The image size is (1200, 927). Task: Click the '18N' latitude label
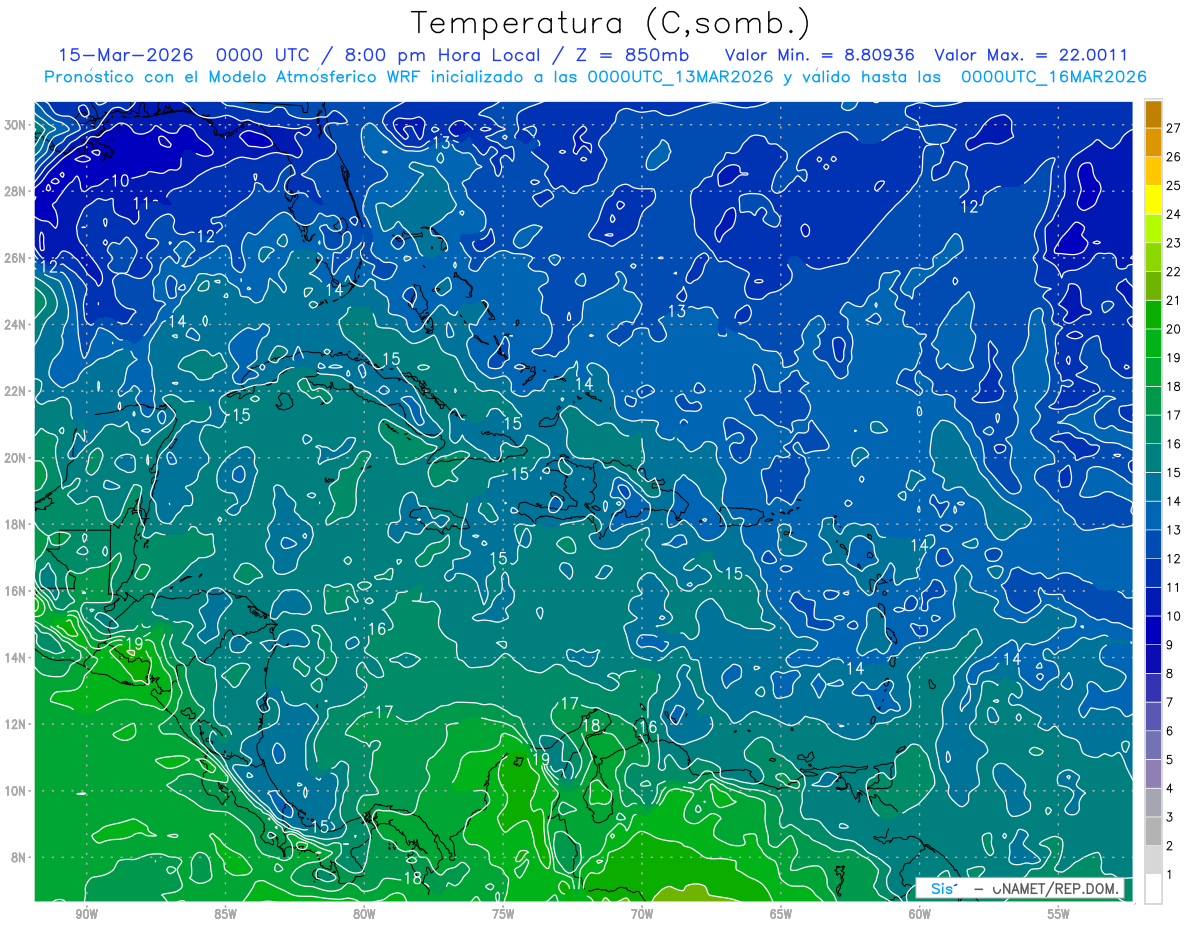coord(14,524)
